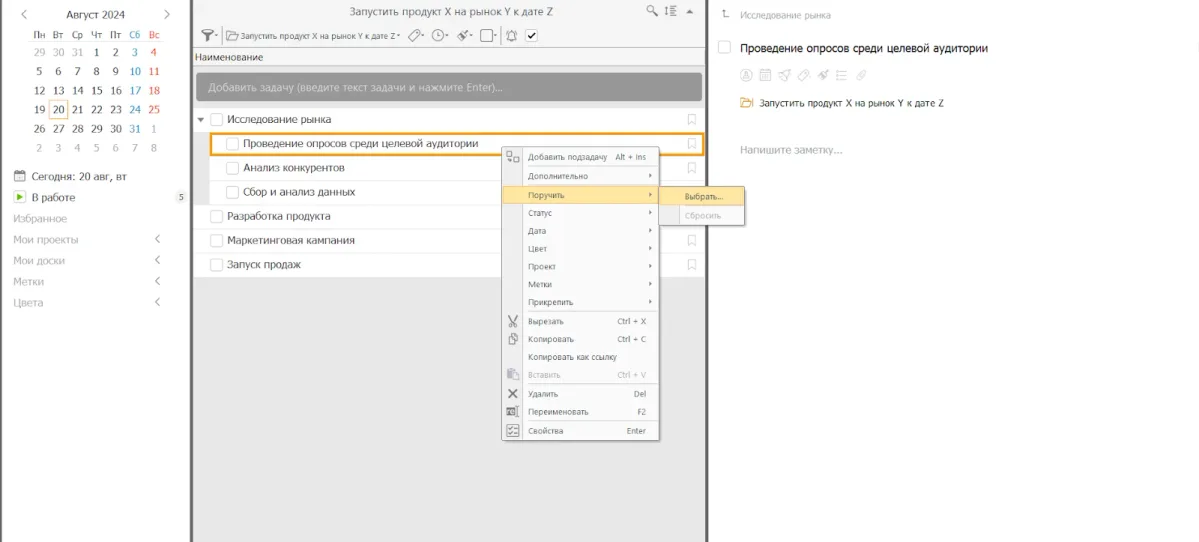Go to next month in the calendar
1199x542 pixels.
167,15
